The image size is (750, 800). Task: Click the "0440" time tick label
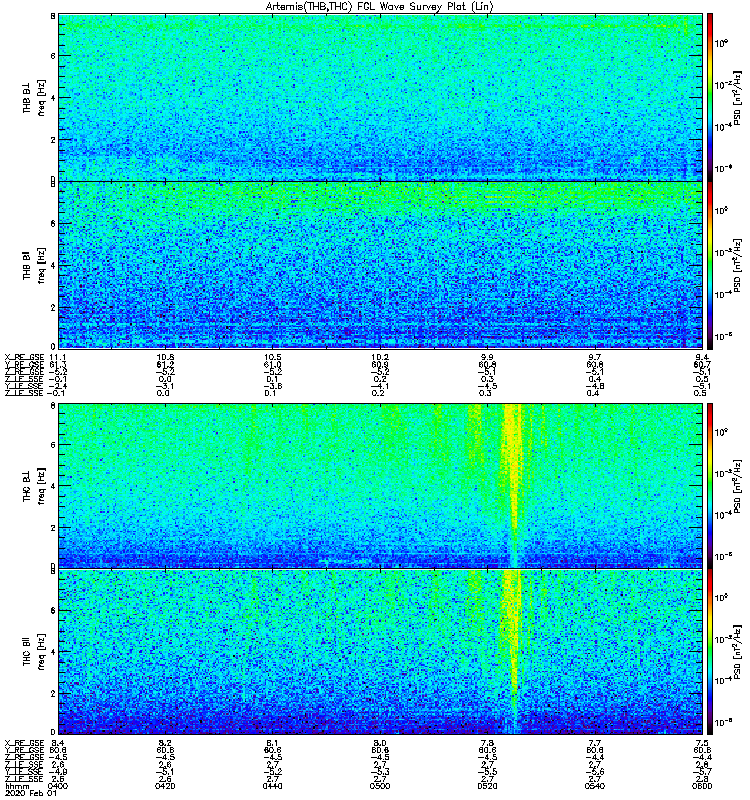(272, 786)
